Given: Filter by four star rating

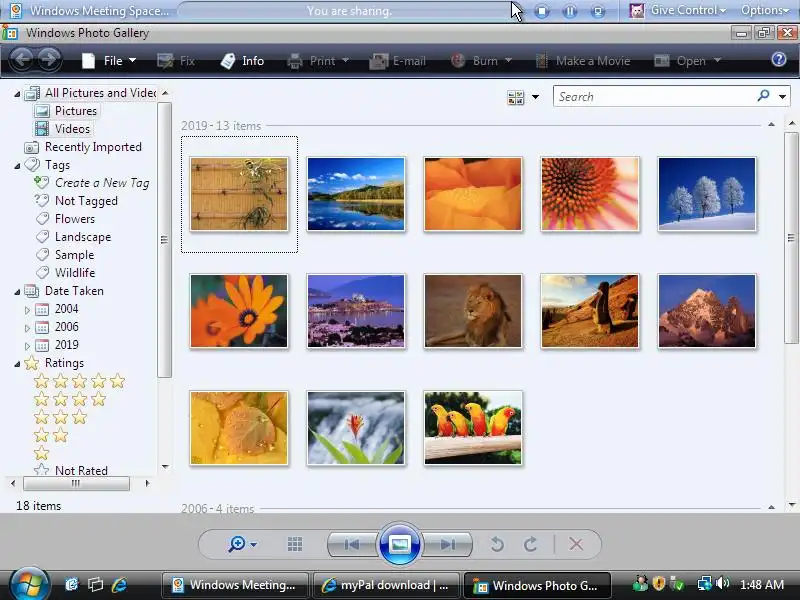Looking at the screenshot, I should (x=69, y=399).
